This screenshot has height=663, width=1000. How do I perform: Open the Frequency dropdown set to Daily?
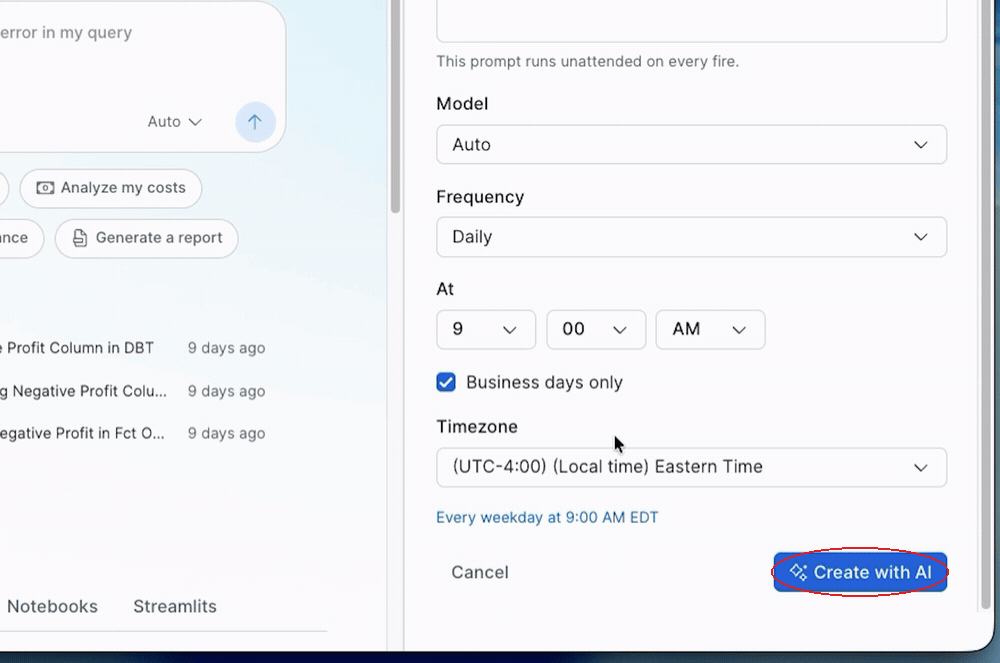click(691, 237)
